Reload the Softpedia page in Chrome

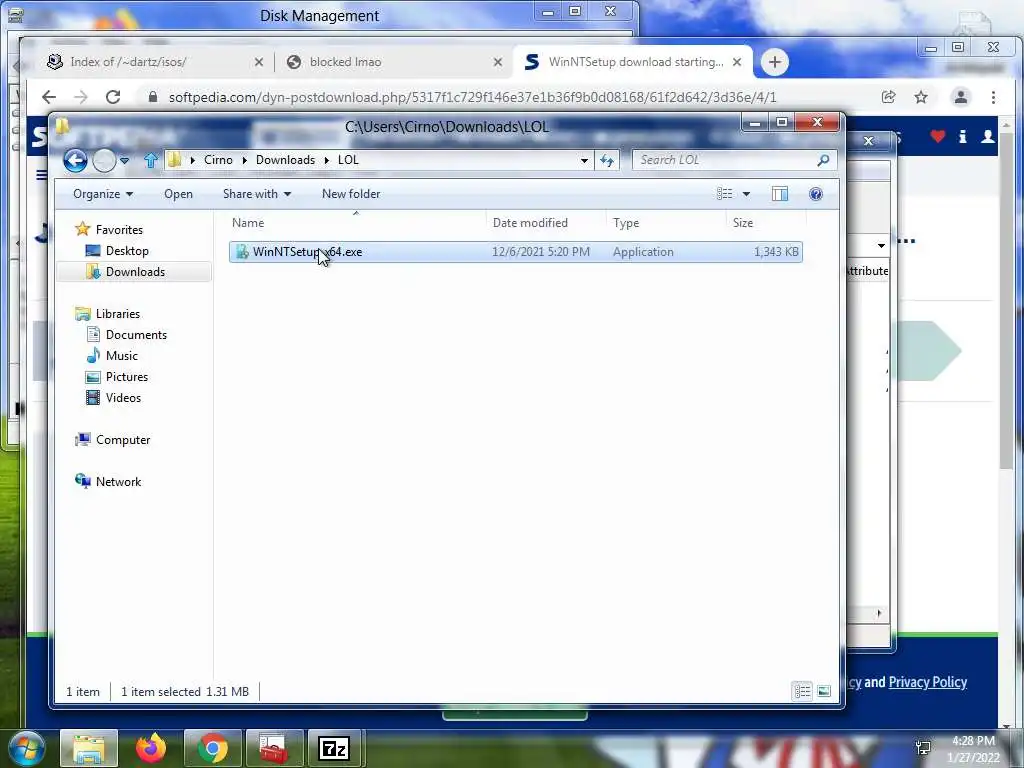[x=113, y=97]
